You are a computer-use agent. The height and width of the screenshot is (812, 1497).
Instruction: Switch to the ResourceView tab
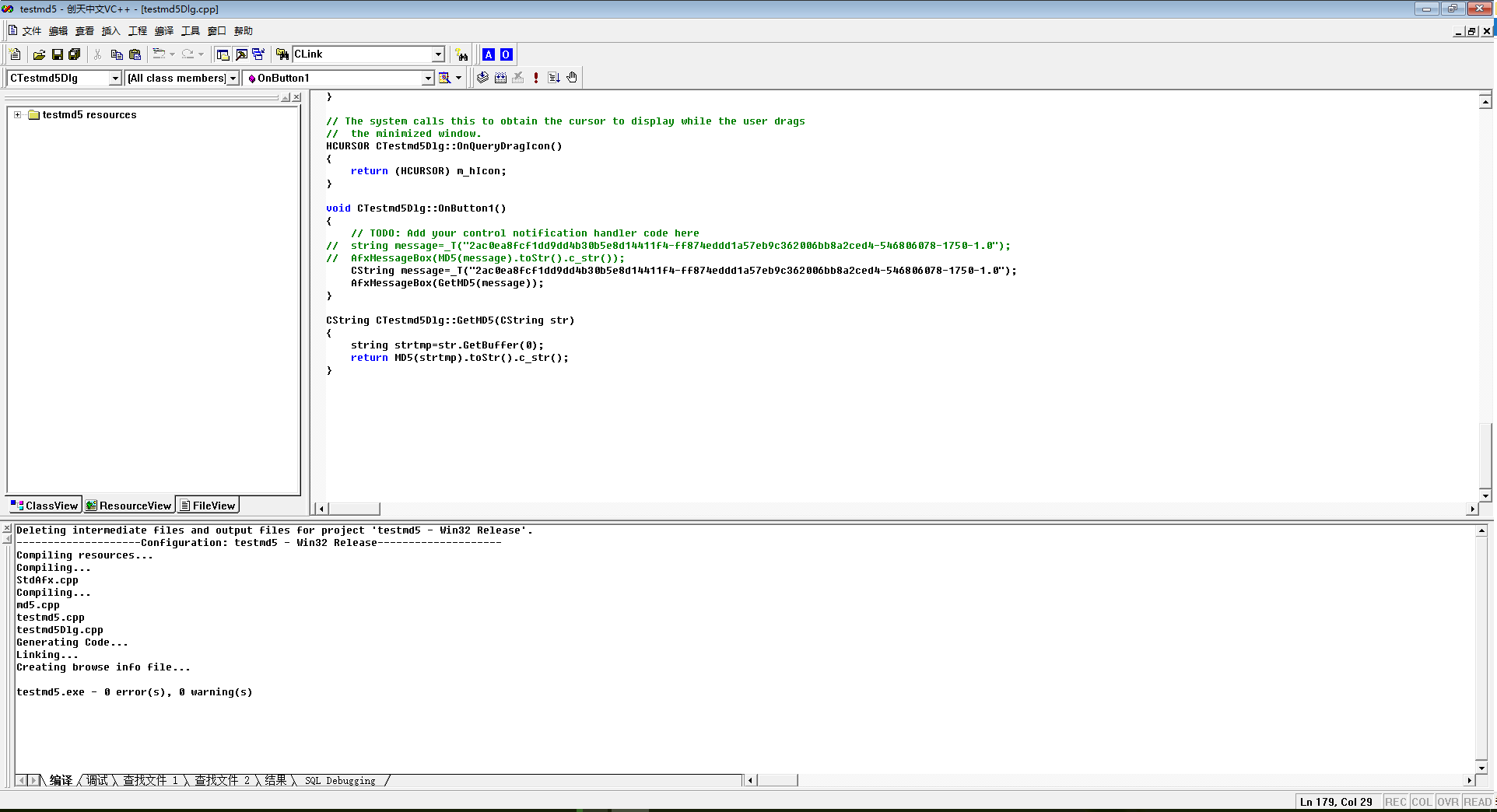pyautogui.click(x=128, y=506)
